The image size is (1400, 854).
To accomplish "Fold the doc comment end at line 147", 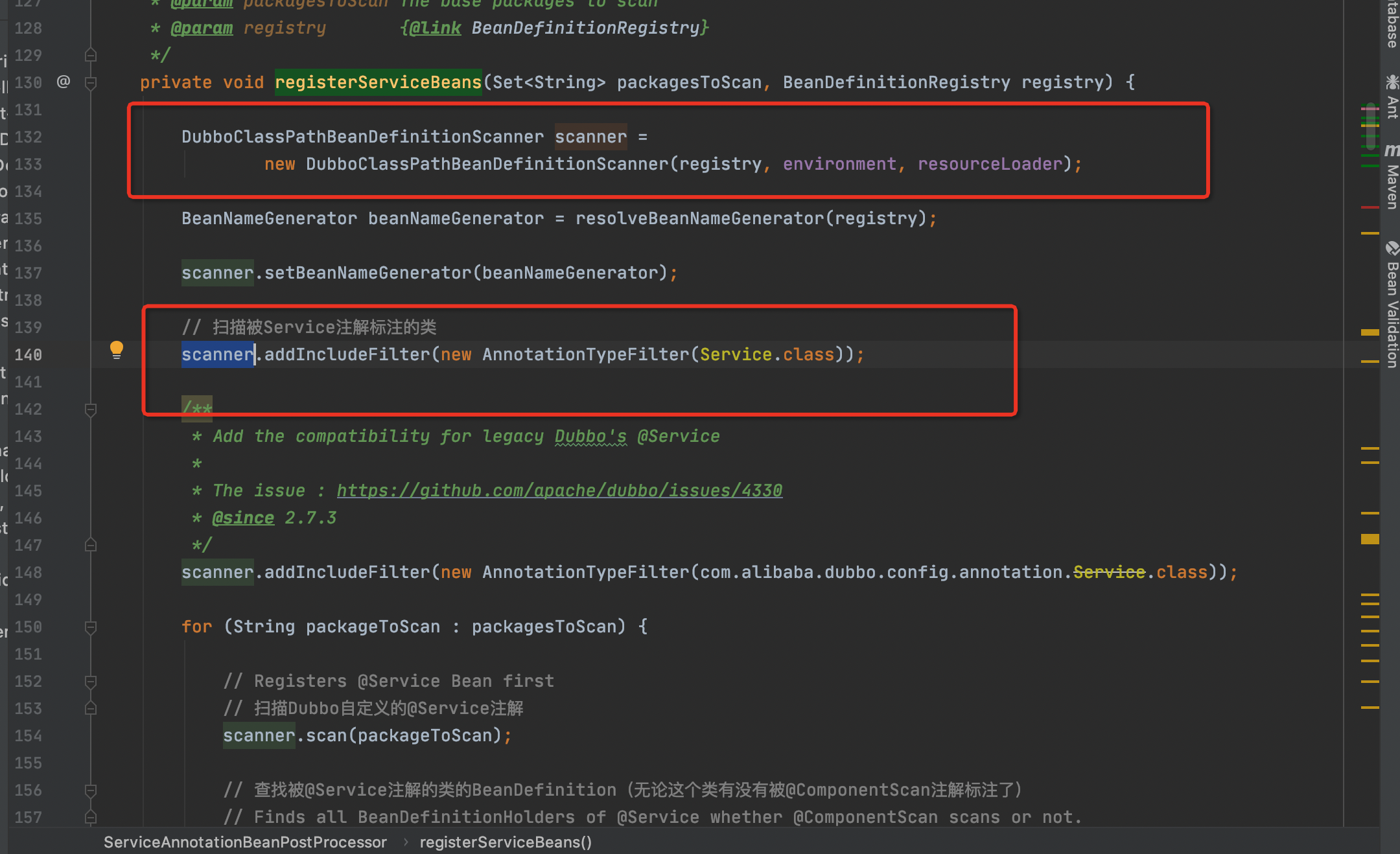I will click(91, 545).
